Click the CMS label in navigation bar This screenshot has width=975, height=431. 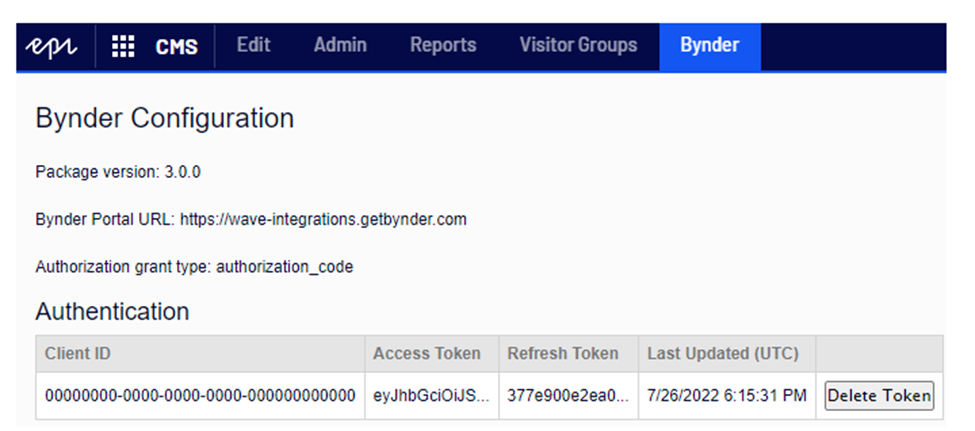[x=176, y=46]
